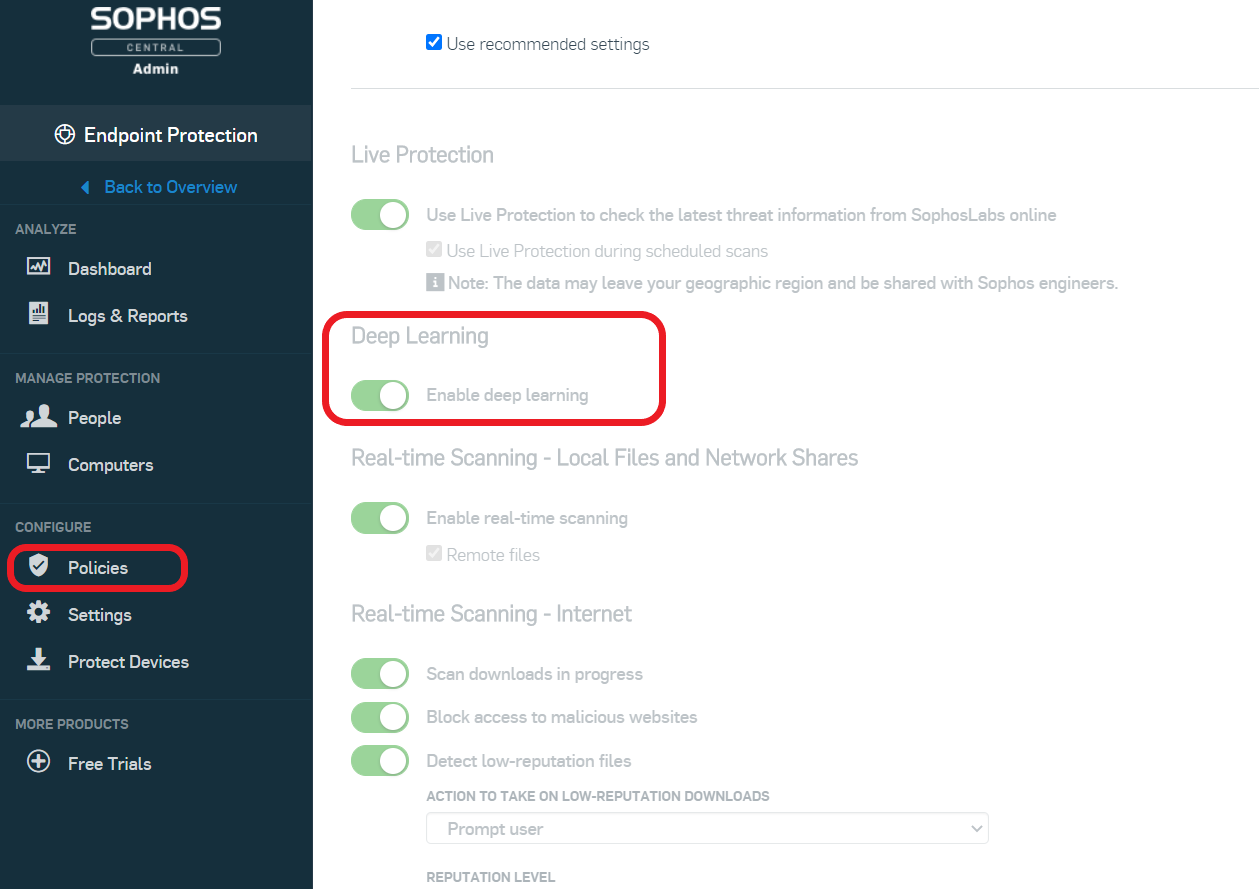This screenshot has height=889, width=1259.
Task: Open the Computers menu item
Action: [x=110, y=465]
